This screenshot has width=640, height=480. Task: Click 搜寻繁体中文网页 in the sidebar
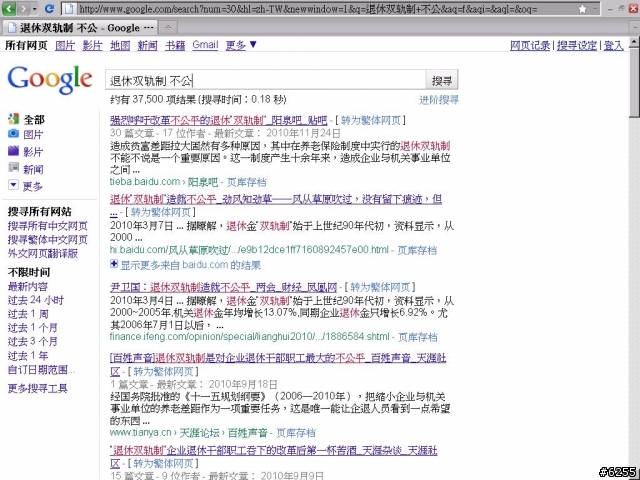pos(48,240)
